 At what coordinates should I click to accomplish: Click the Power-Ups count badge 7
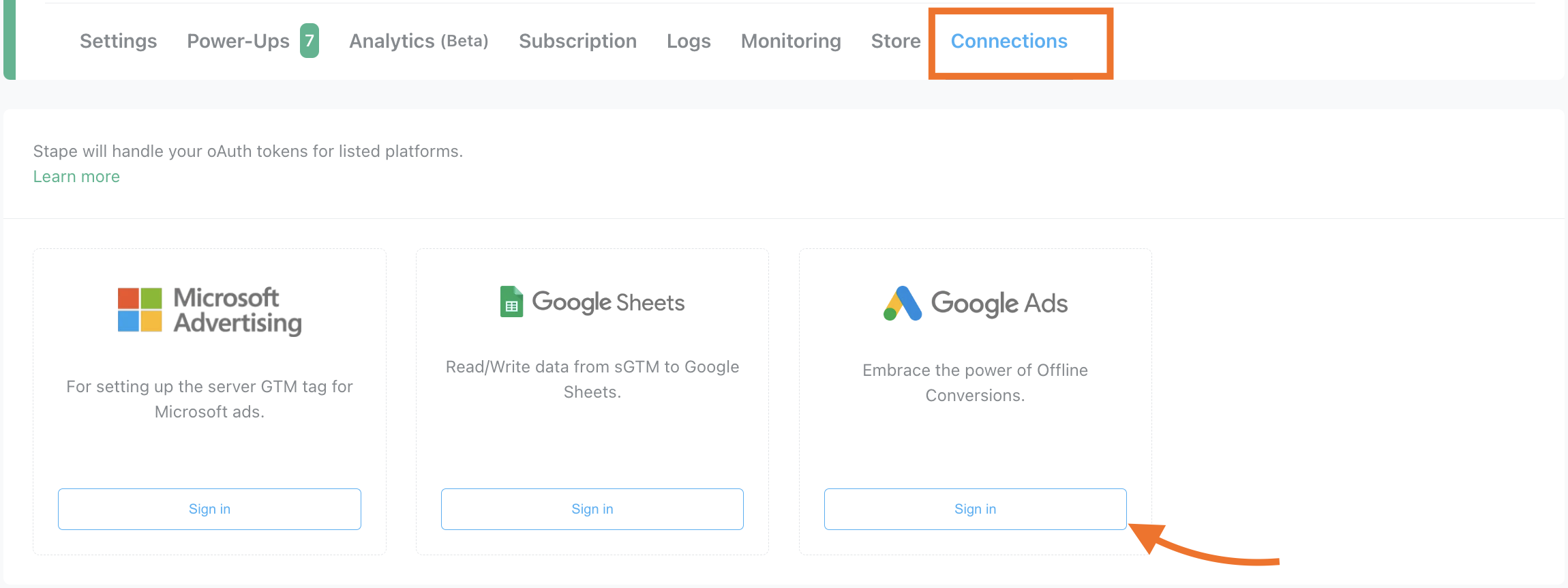[x=310, y=41]
